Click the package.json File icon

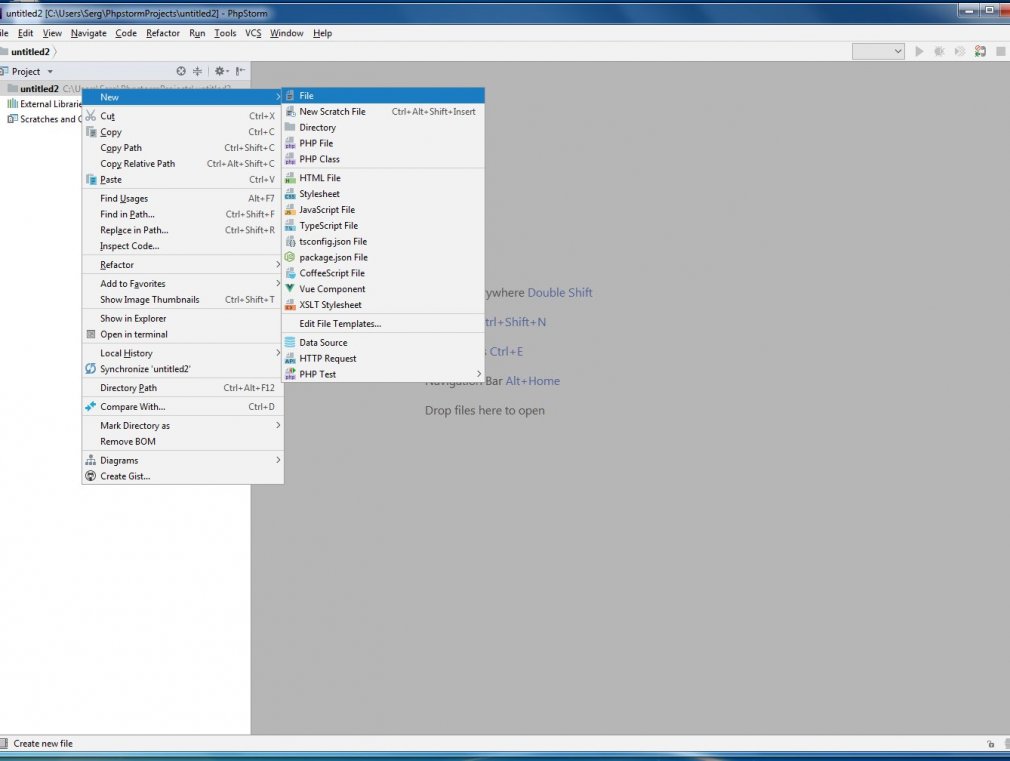[x=290, y=257]
